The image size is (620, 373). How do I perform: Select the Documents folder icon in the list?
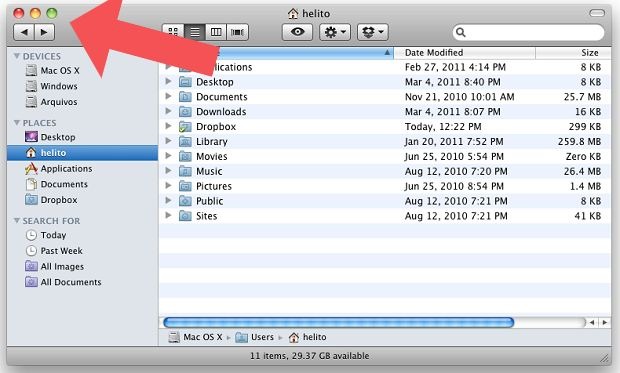point(185,97)
